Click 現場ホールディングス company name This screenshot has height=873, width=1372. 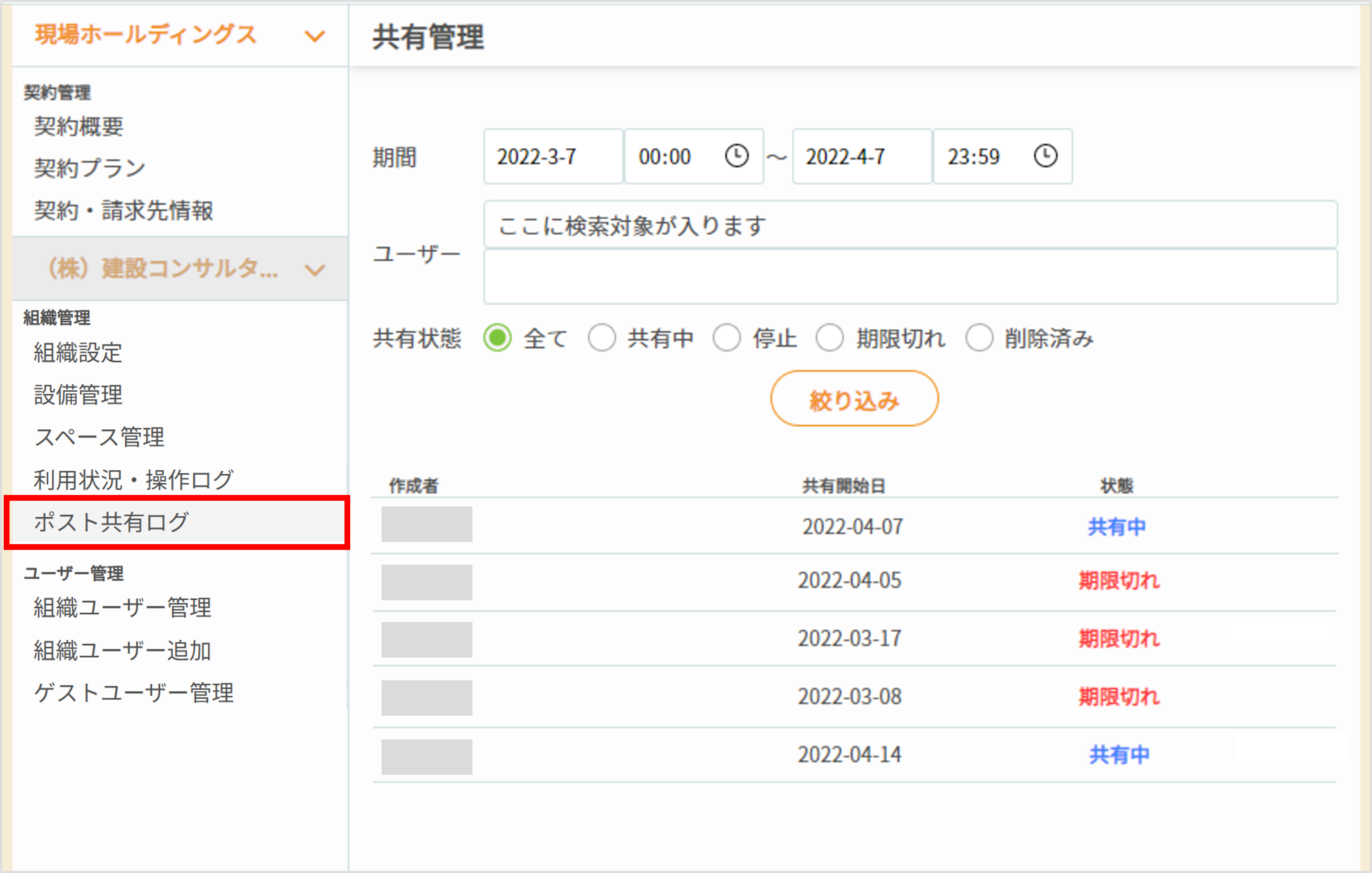point(146,35)
